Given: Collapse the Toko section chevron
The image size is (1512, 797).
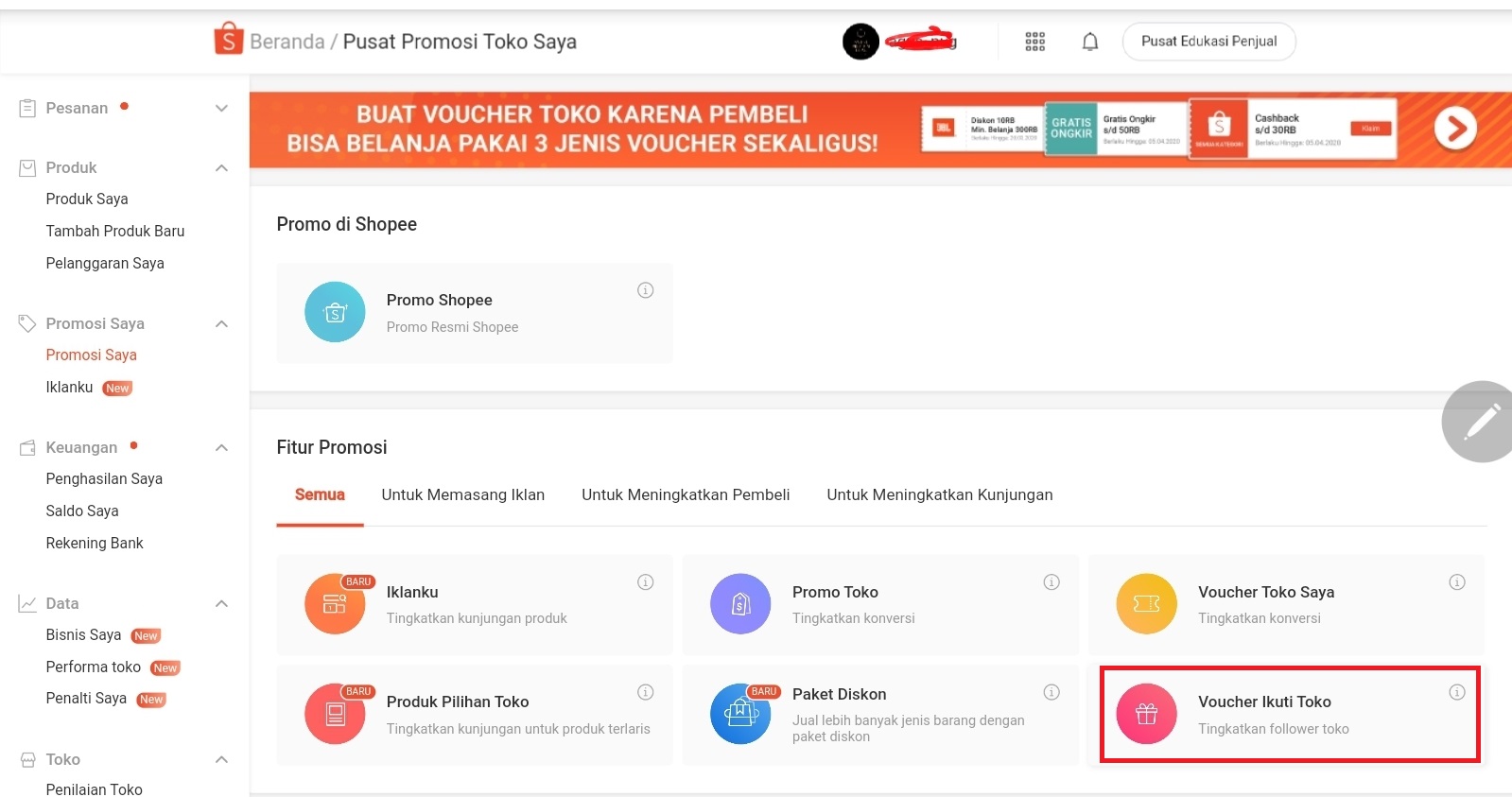Looking at the screenshot, I should point(221,760).
